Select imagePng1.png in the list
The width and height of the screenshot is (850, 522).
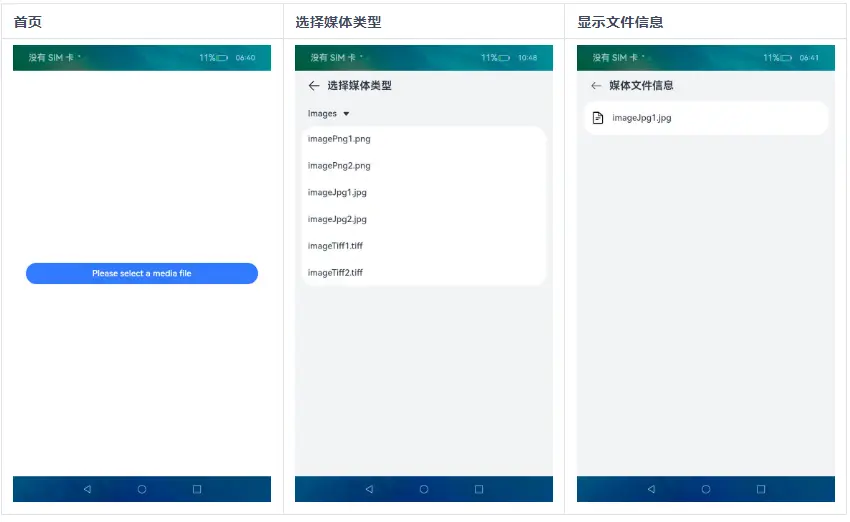(x=424, y=139)
